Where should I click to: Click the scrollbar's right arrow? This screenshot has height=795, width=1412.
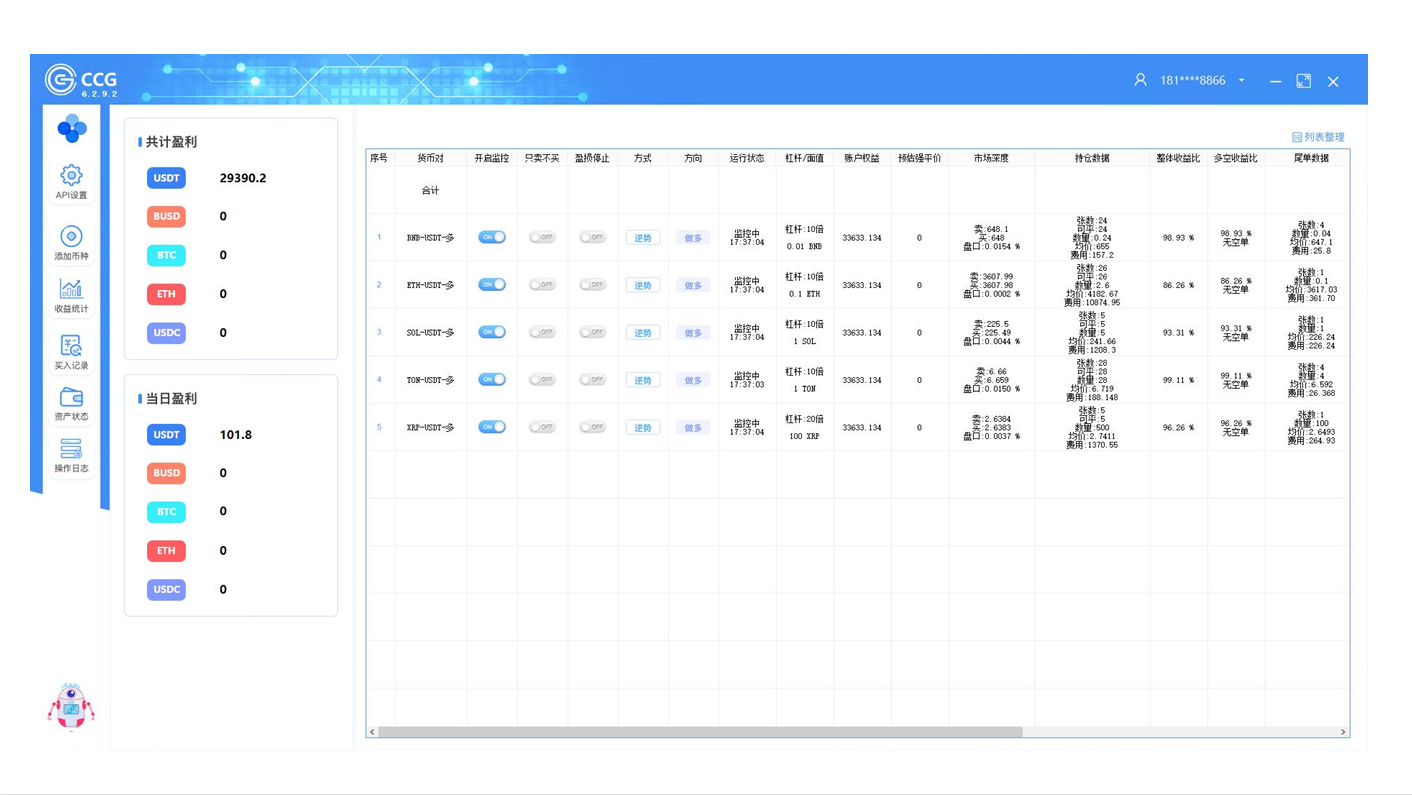point(1342,732)
